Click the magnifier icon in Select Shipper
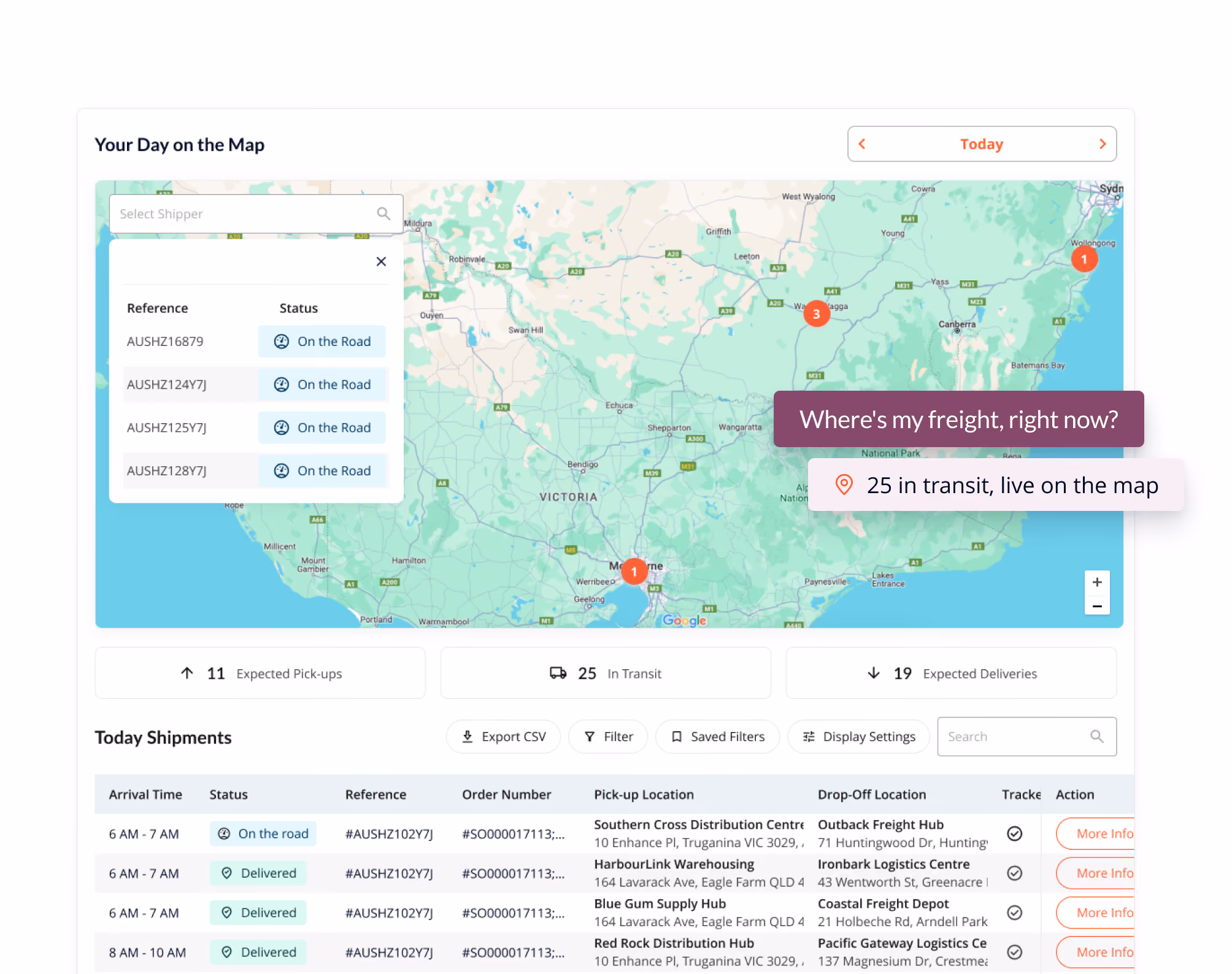This screenshot has width=1232, height=974. pyautogui.click(x=383, y=213)
